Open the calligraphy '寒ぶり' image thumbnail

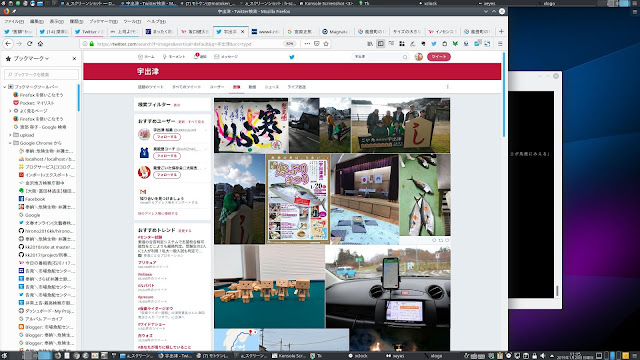(x=251, y=125)
